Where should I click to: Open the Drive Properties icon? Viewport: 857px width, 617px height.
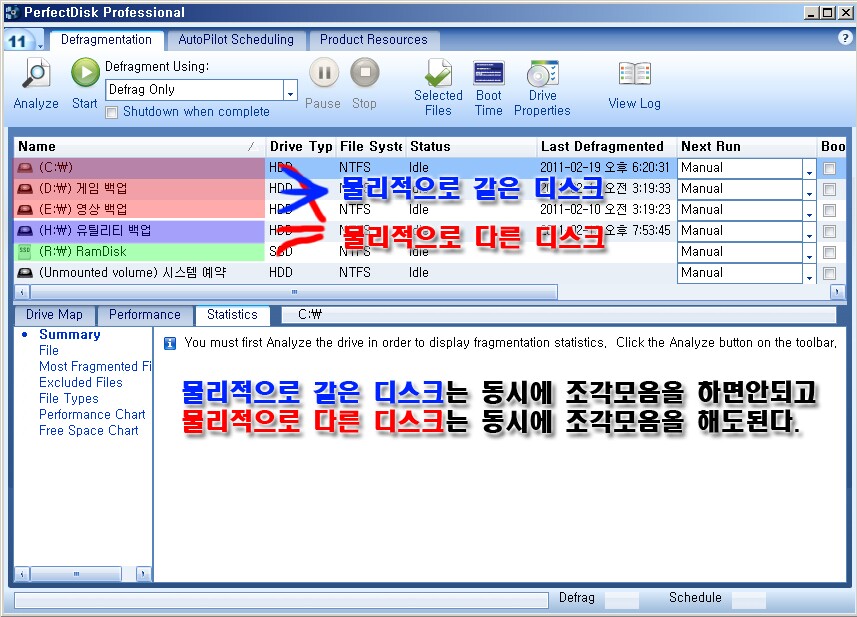[x=542, y=74]
